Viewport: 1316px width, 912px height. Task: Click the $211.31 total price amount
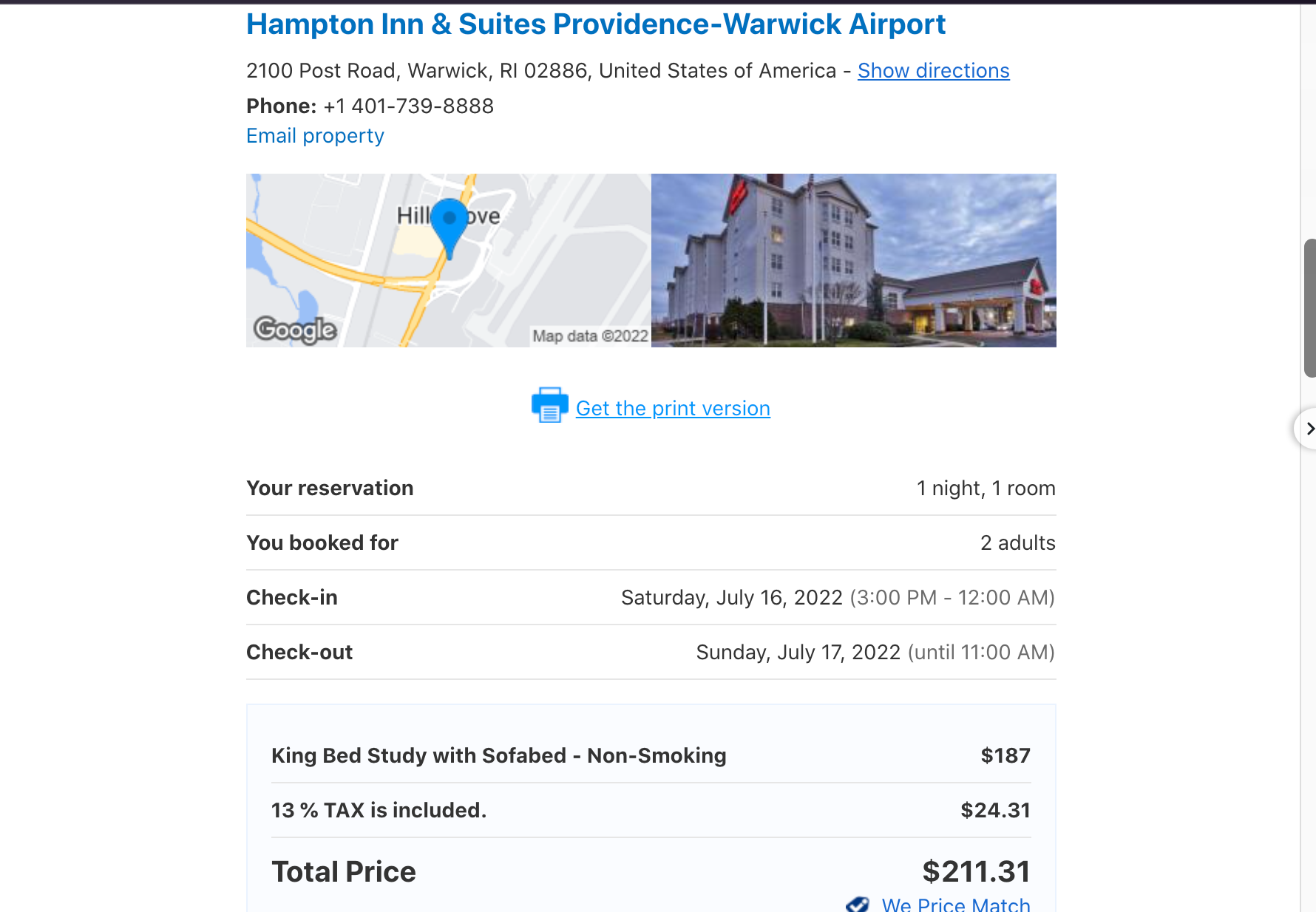point(976,871)
